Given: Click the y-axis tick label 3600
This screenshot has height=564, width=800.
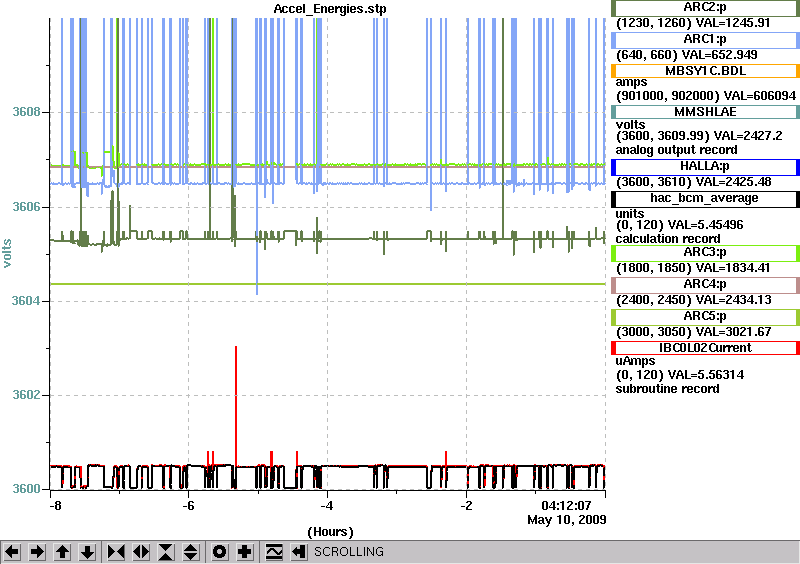Looking at the screenshot, I should click(26, 489).
